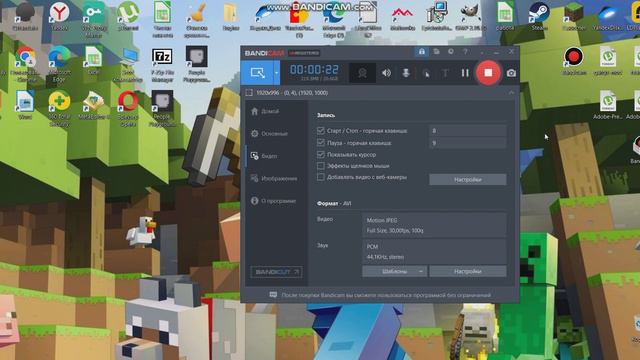Screen dimensions: 640x360
Task: Click the UNREGISTERED badge
Action: pyautogui.click(x=304, y=53)
